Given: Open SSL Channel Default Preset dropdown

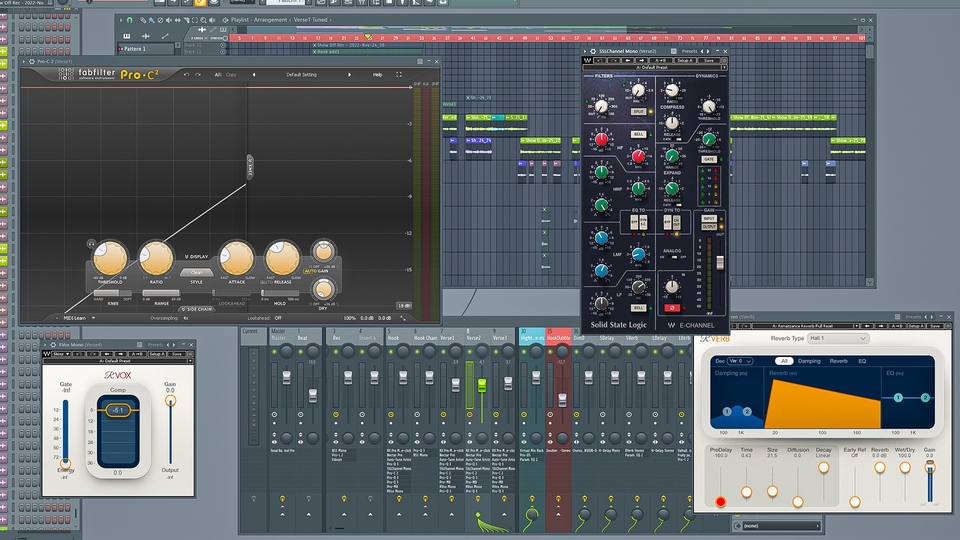Looking at the screenshot, I should [654, 67].
